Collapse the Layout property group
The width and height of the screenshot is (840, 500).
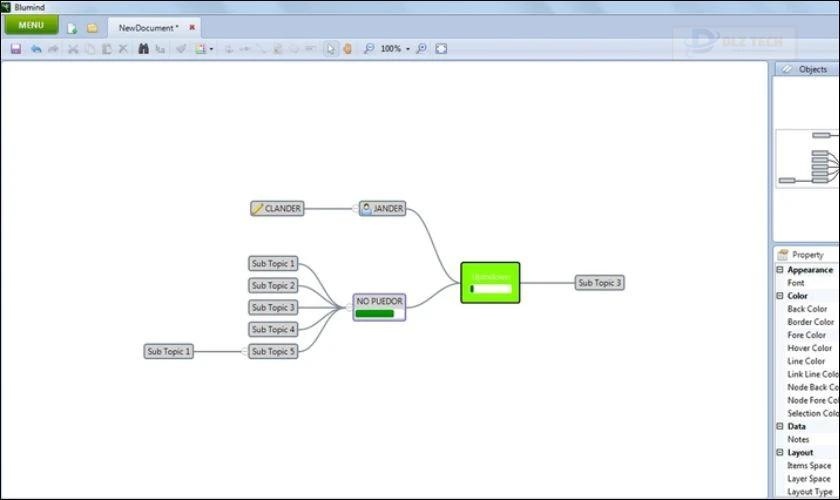point(780,452)
